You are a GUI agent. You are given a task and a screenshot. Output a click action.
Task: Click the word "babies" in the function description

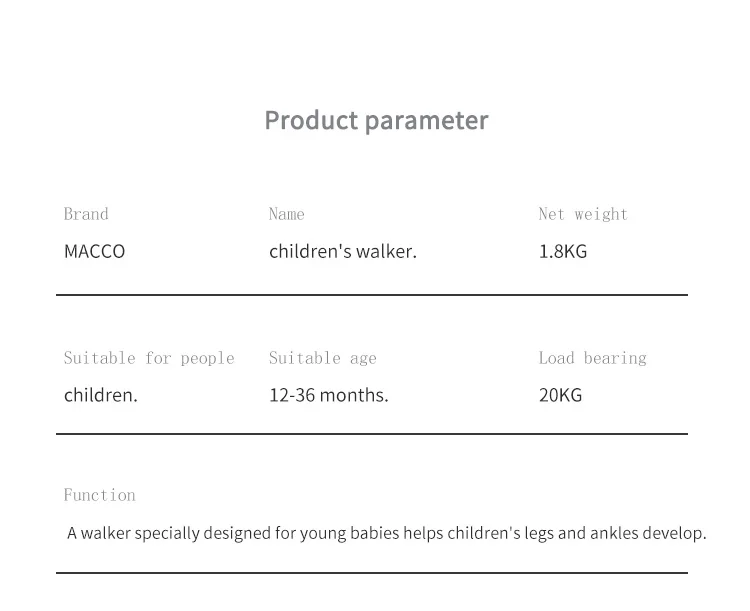pyautogui.click(x=376, y=533)
